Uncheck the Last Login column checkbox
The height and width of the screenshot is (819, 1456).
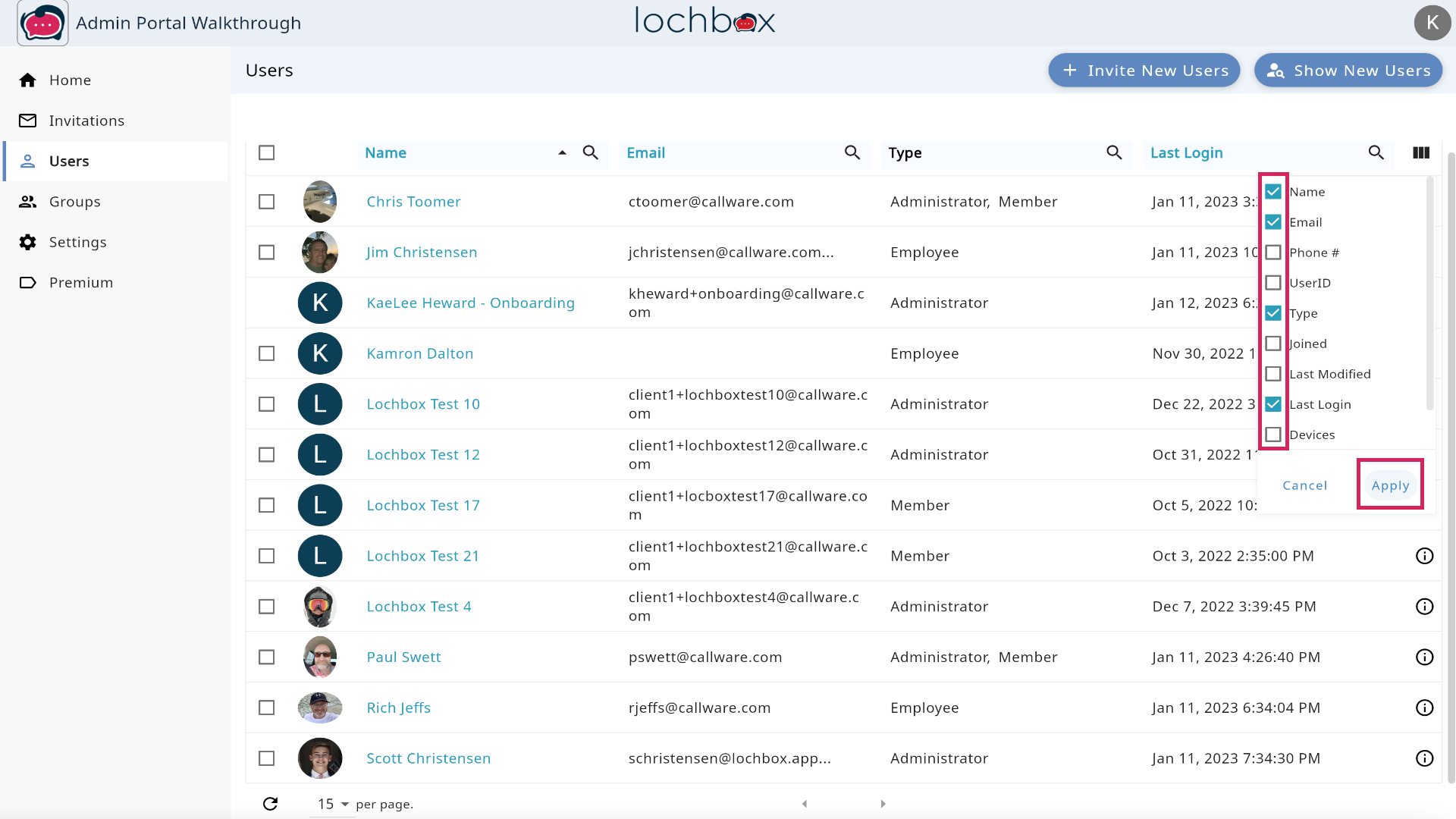coord(1273,404)
